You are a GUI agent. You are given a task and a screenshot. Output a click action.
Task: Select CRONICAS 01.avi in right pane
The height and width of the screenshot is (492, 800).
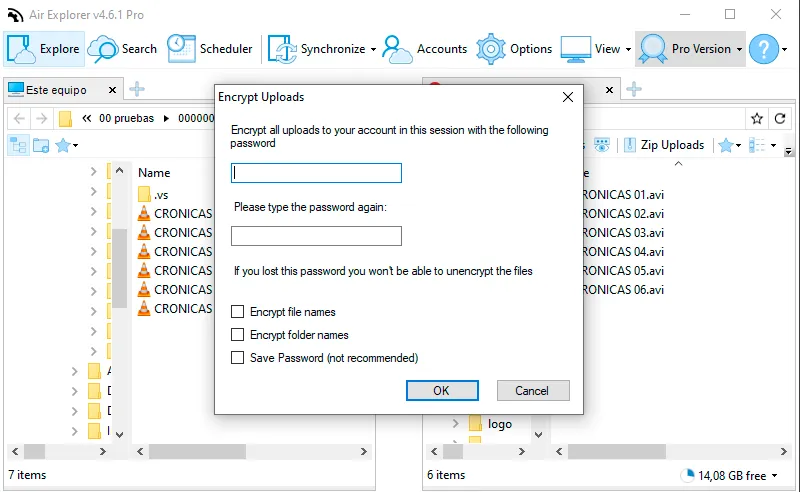[623, 194]
